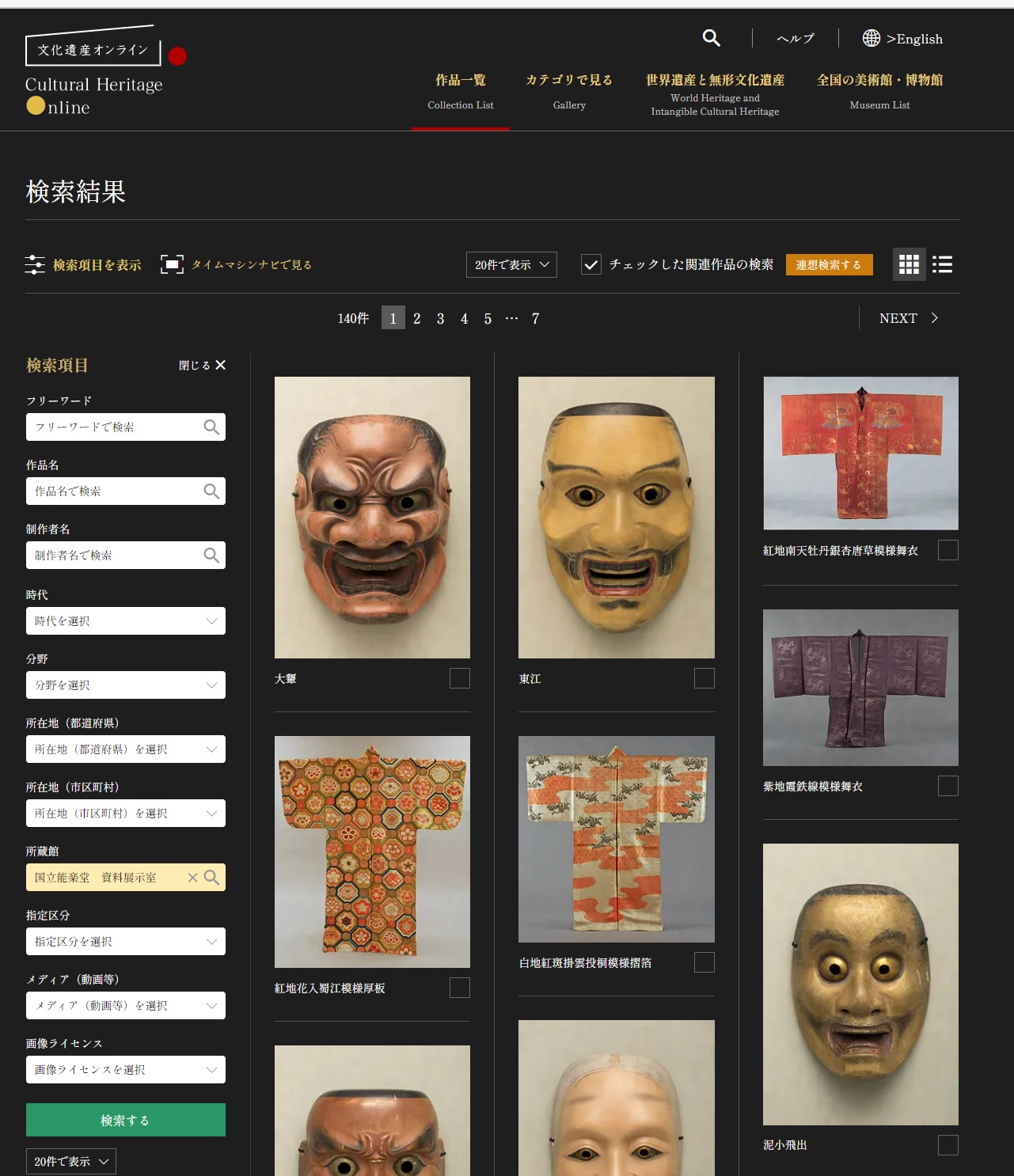Click the 検索項目を表示 link
The image size is (1014, 1176).
[x=97, y=265]
